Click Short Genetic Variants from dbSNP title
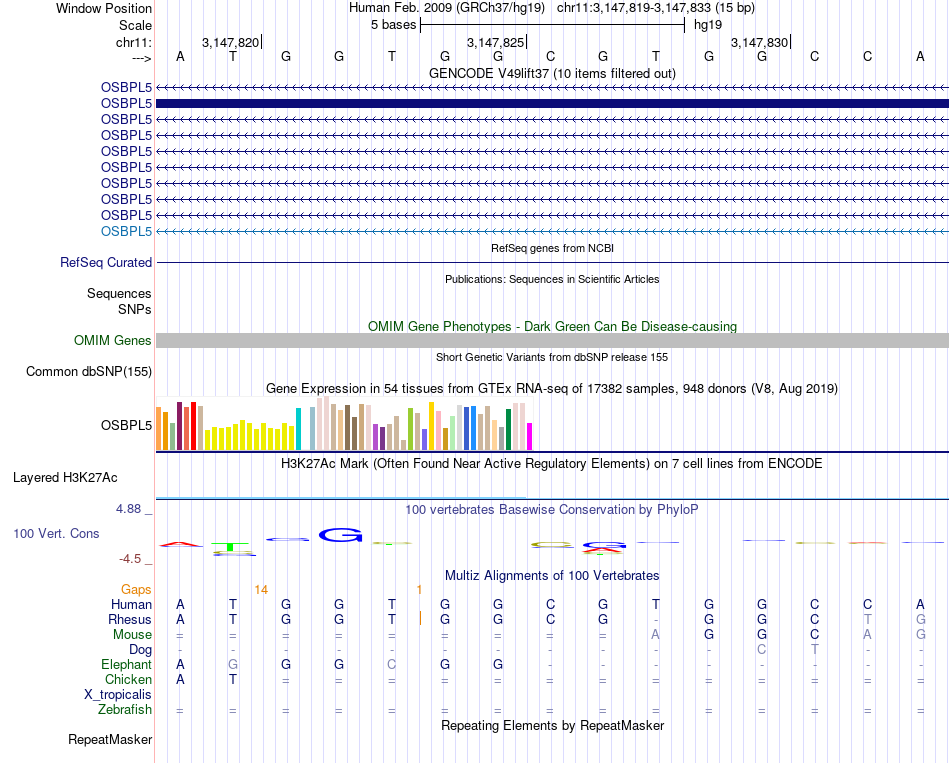Image resolution: width=950 pixels, height=763 pixels. click(x=552, y=358)
